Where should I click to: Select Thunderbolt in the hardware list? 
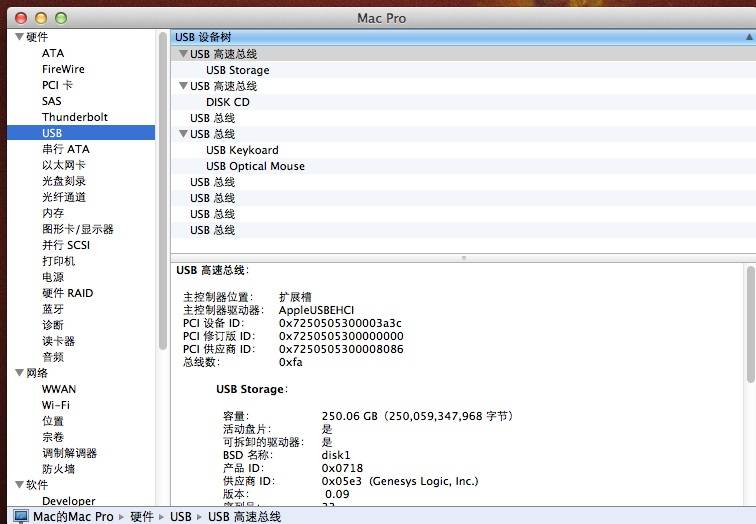point(74,117)
